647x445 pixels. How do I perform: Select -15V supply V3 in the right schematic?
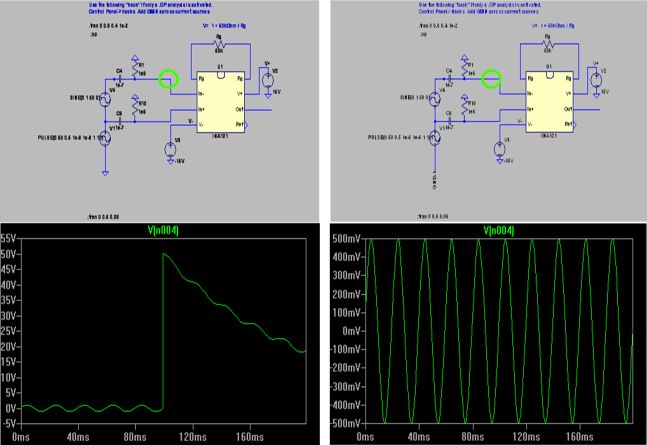click(x=499, y=149)
